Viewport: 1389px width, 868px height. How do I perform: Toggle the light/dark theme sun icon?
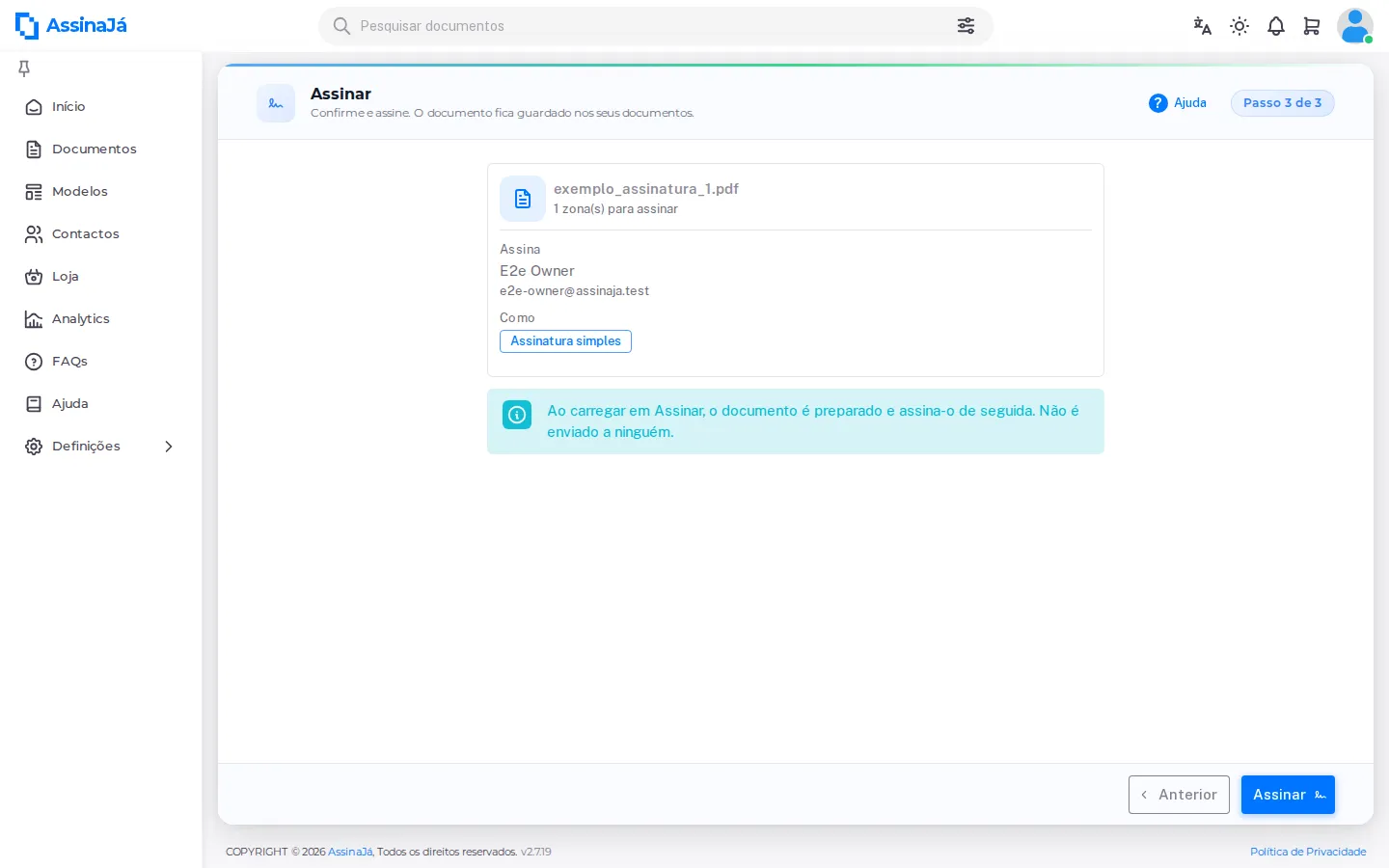click(1239, 26)
